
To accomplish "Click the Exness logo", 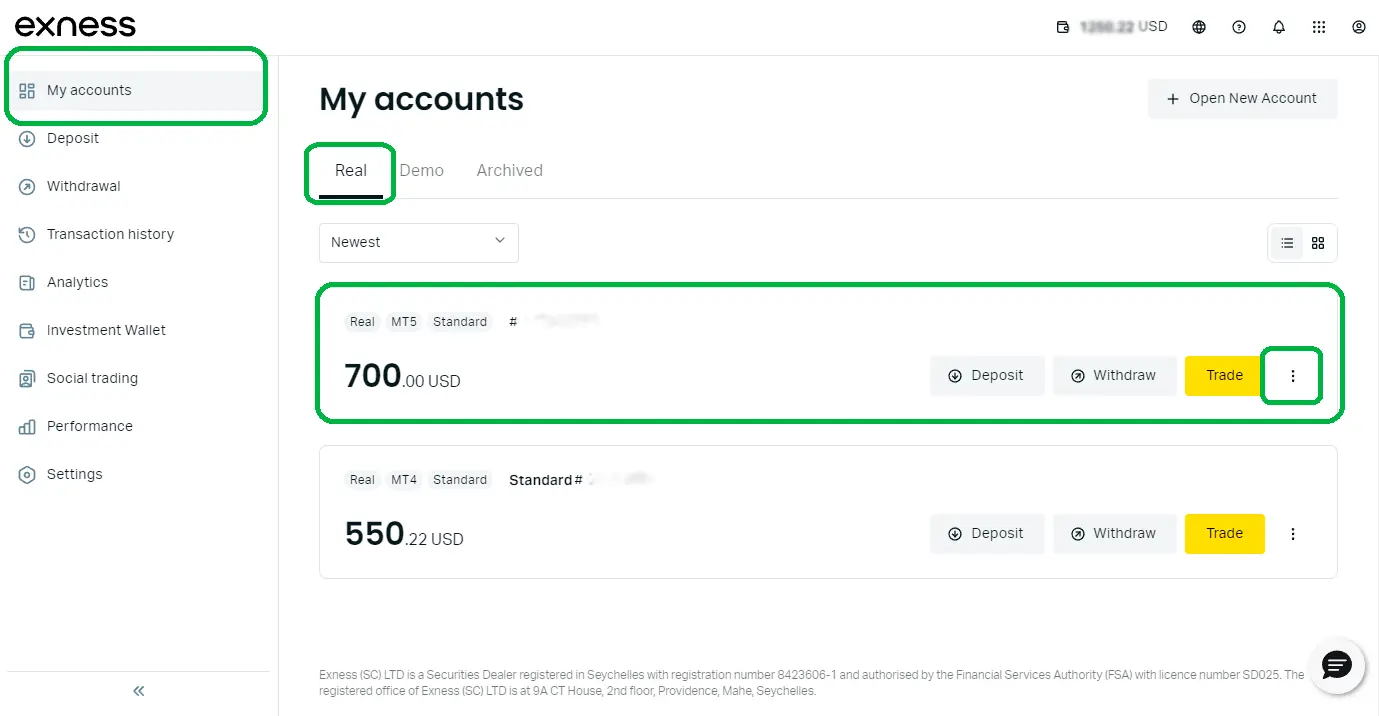I will [75, 26].
